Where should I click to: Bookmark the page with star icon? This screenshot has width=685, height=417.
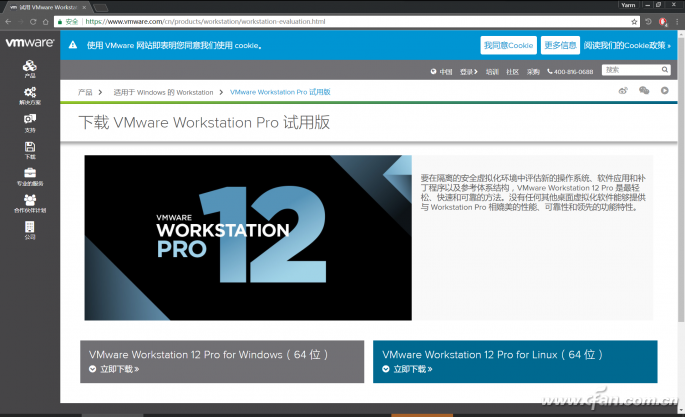coord(634,21)
